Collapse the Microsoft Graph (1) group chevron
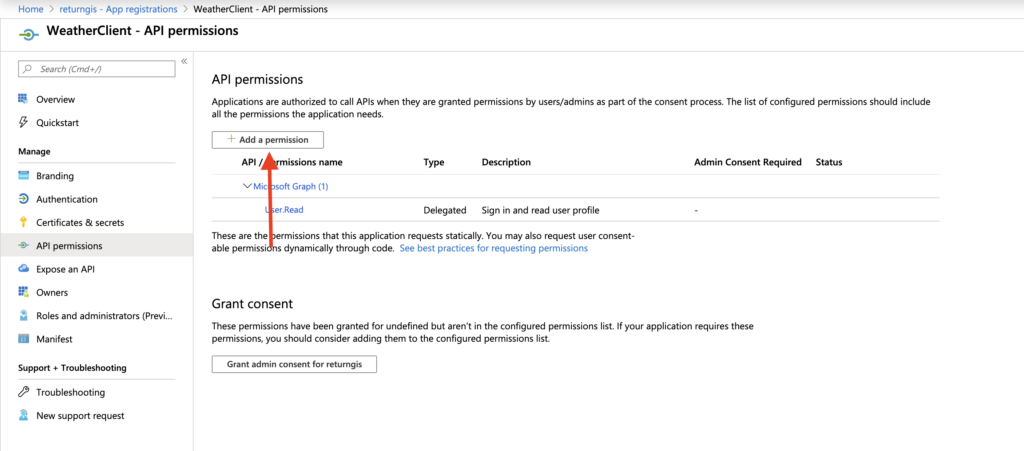Image resolution: width=1024 pixels, height=451 pixels. tap(247, 186)
